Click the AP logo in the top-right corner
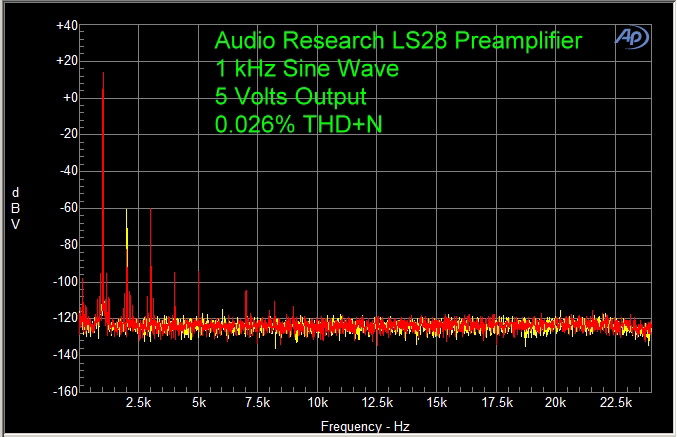 coord(631,37)
